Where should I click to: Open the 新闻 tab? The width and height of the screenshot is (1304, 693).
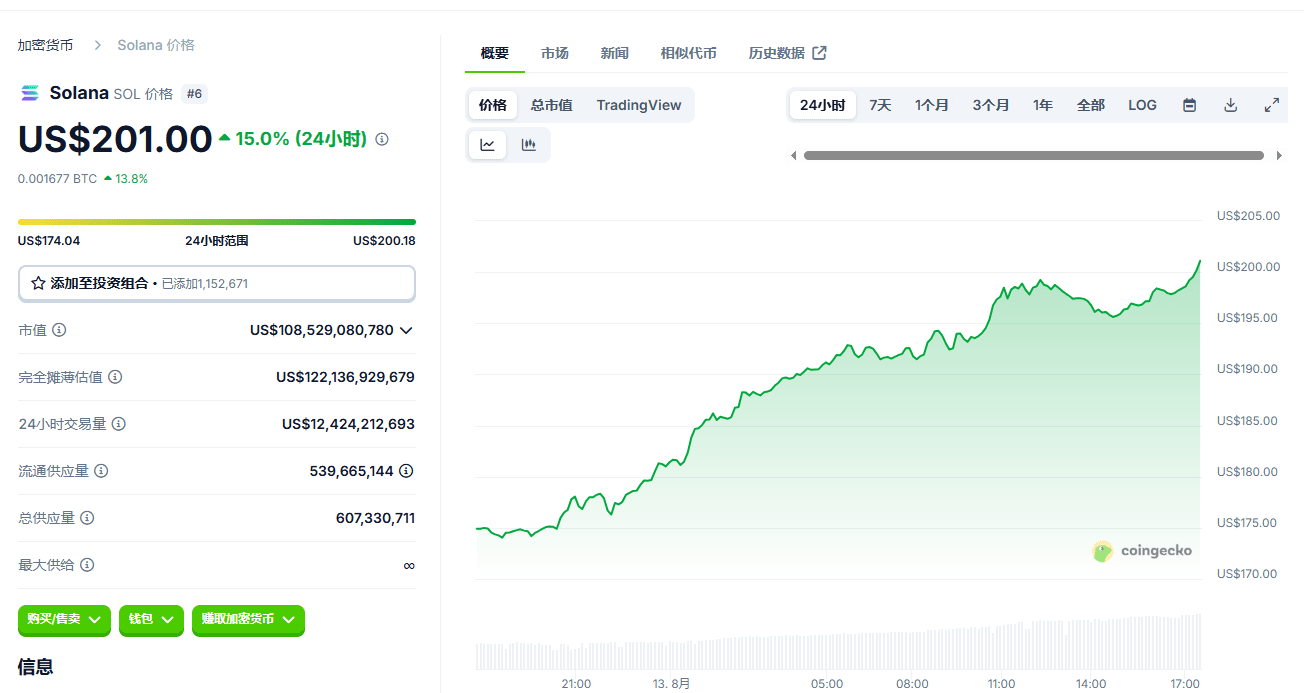tap(615, 53)
